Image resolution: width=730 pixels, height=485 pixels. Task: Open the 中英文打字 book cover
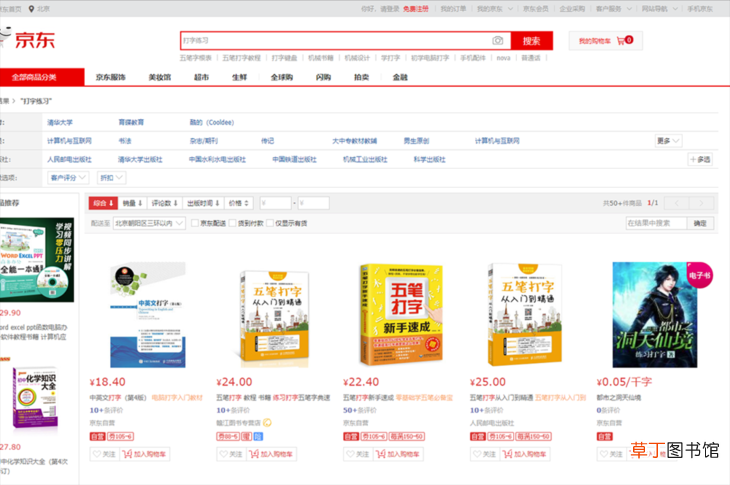click(x=148, y=315)
